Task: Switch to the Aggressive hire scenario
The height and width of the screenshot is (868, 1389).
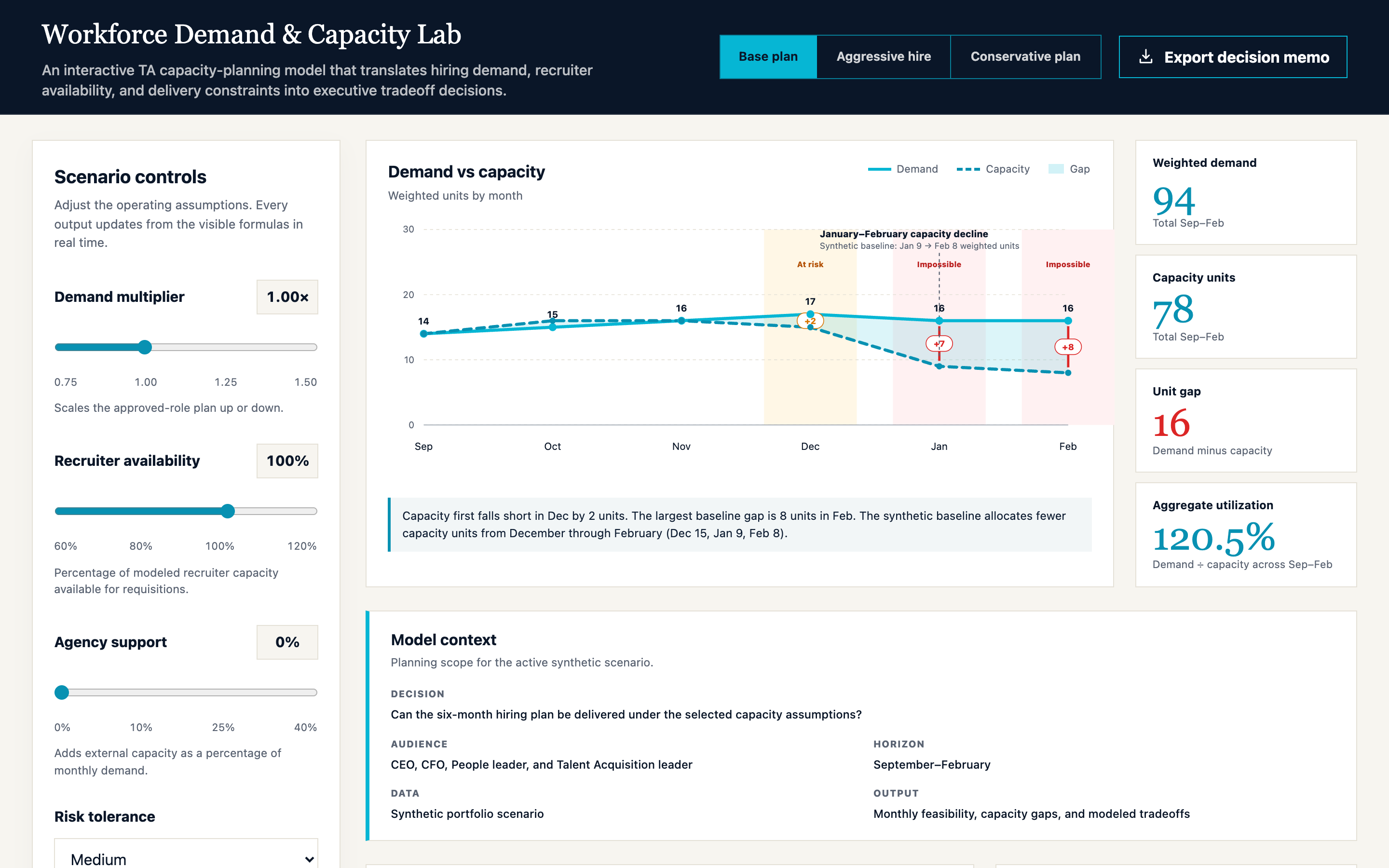Action: tap(884, 56)
